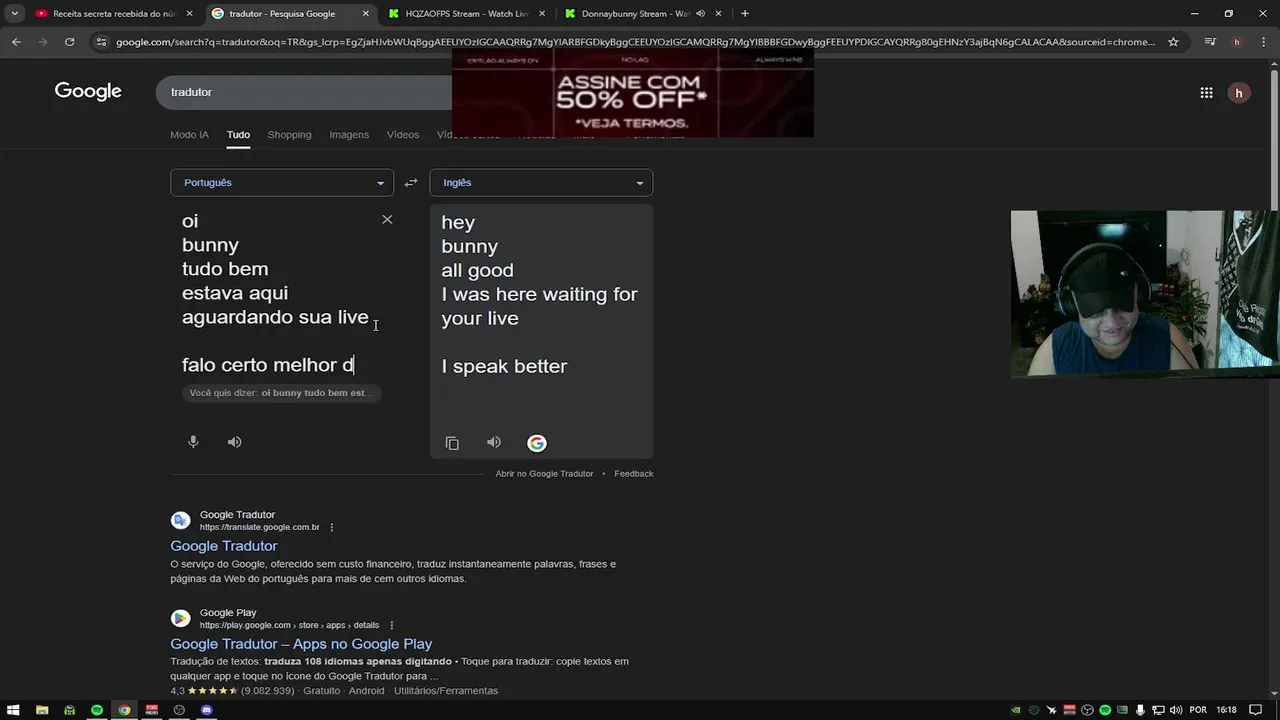Open Chrome from the taskbar

pos(124,710)
